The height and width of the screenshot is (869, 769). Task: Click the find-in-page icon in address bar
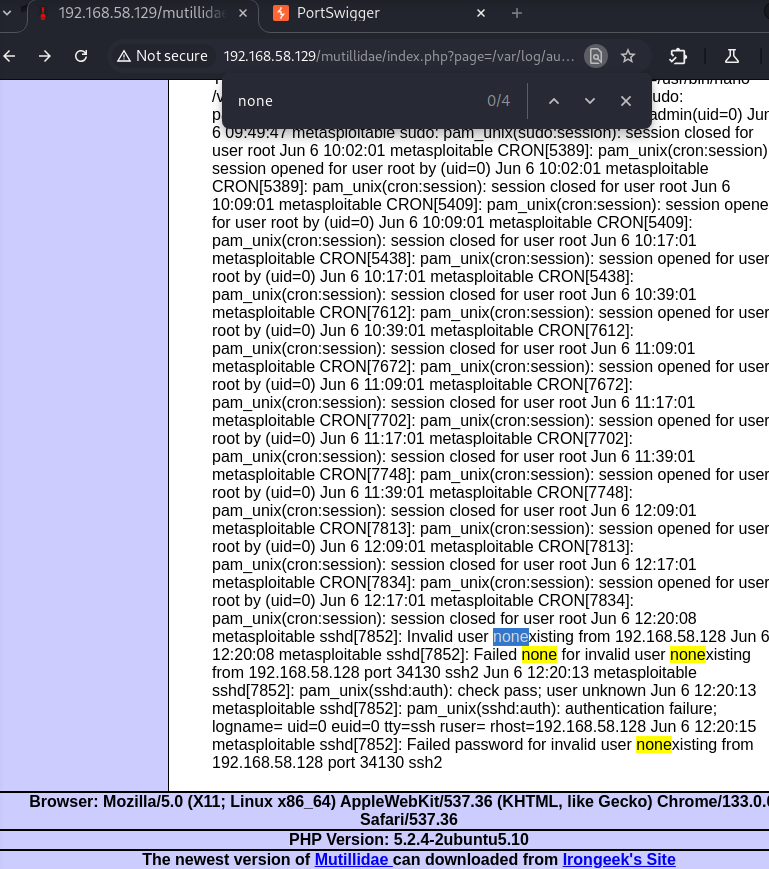(x=595, y=56)
